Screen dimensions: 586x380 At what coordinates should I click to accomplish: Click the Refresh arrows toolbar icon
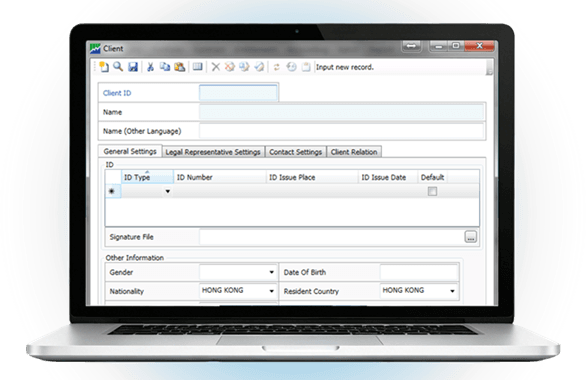click(x=277, y=67)
